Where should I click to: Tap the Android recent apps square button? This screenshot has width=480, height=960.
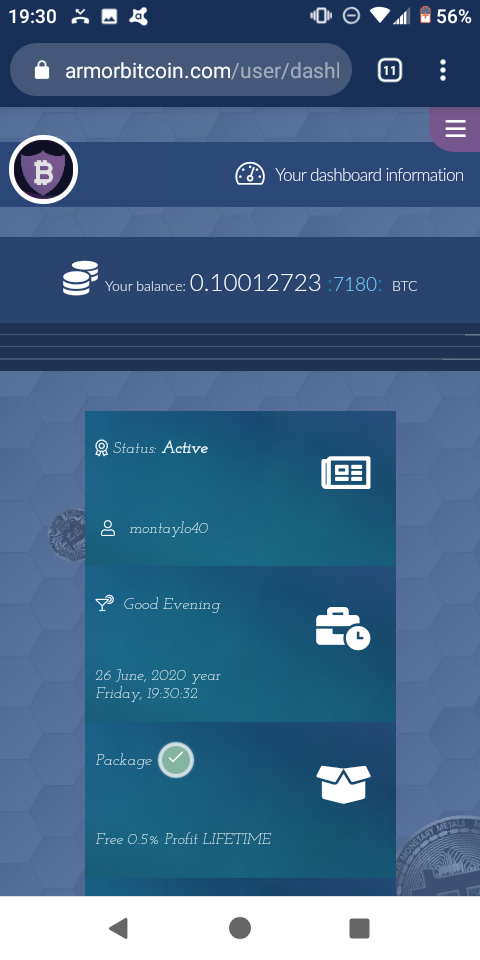[x=359, y=928]
